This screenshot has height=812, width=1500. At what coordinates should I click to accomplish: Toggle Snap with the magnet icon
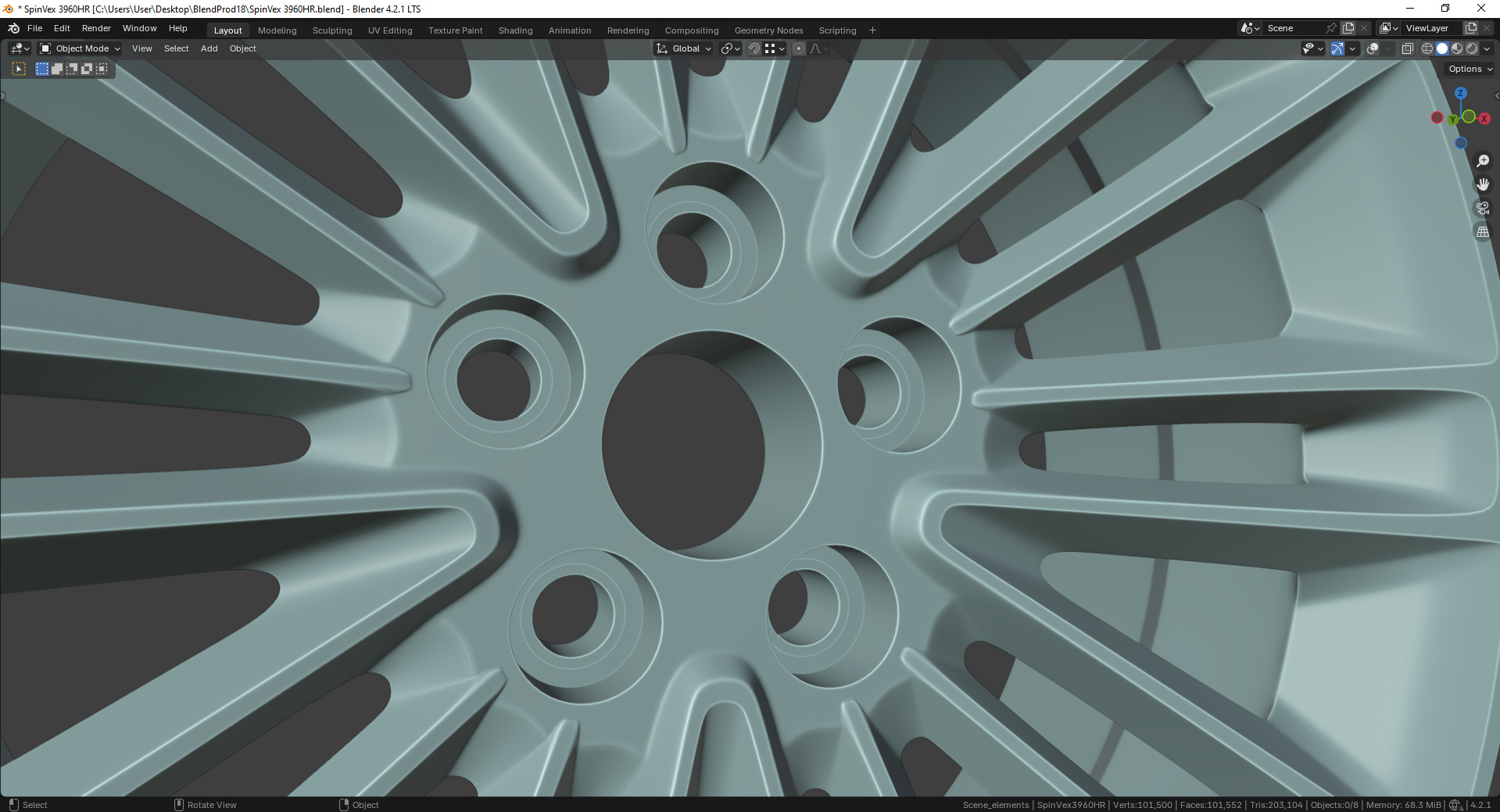754,48
